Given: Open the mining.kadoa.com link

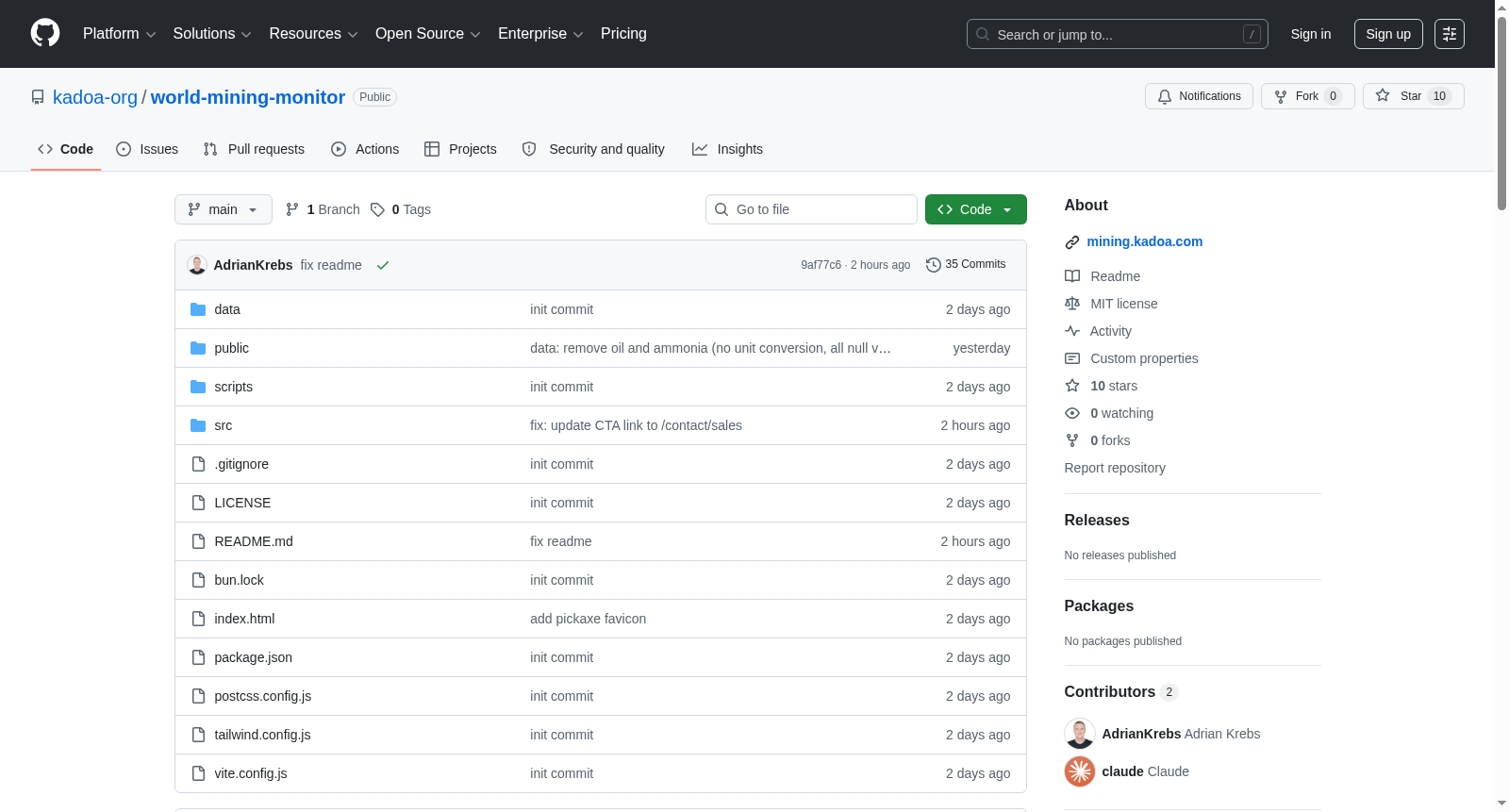Looking at the screenshot, I should click(1144, 241).
